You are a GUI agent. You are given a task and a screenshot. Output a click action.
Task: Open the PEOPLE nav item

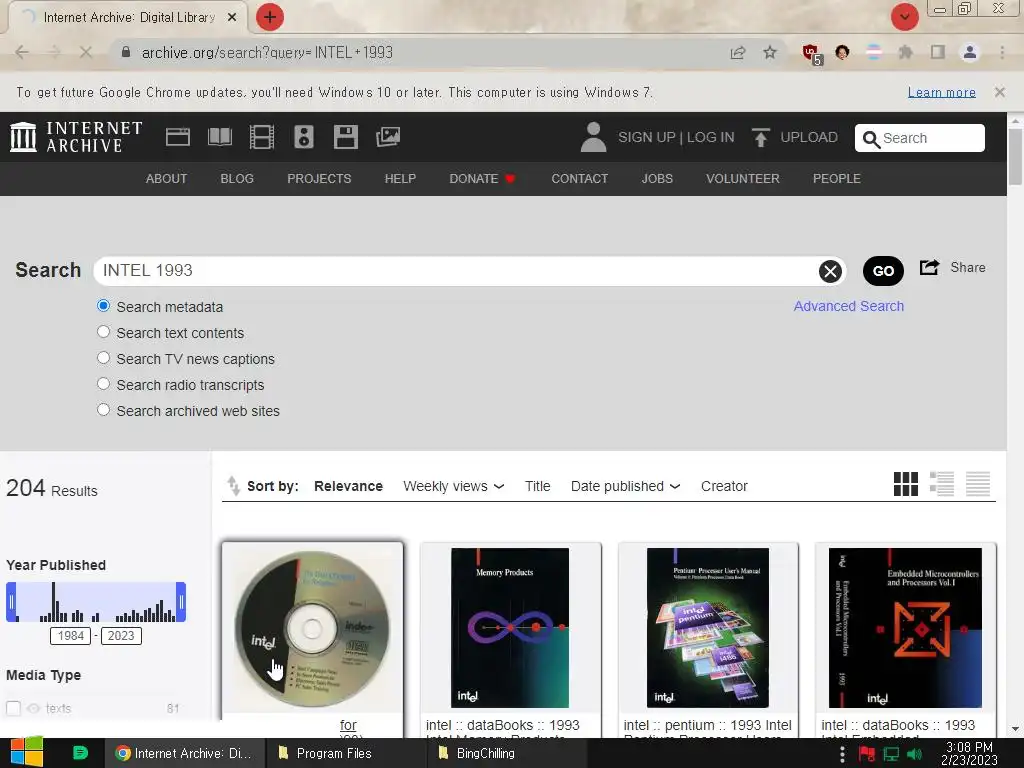(x=837, y=178)
